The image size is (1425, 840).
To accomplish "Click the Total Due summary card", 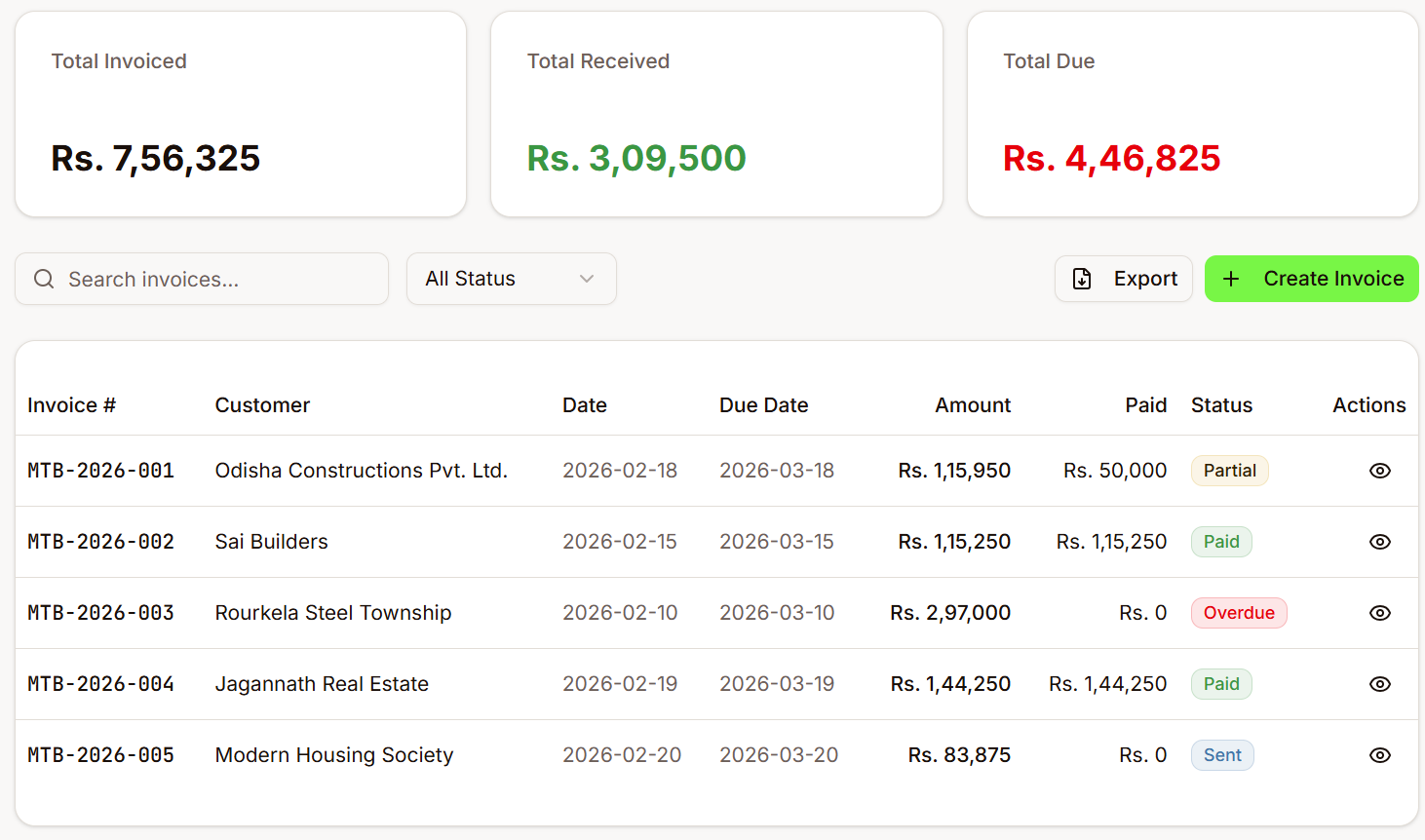I will (x=1192, y=114).
